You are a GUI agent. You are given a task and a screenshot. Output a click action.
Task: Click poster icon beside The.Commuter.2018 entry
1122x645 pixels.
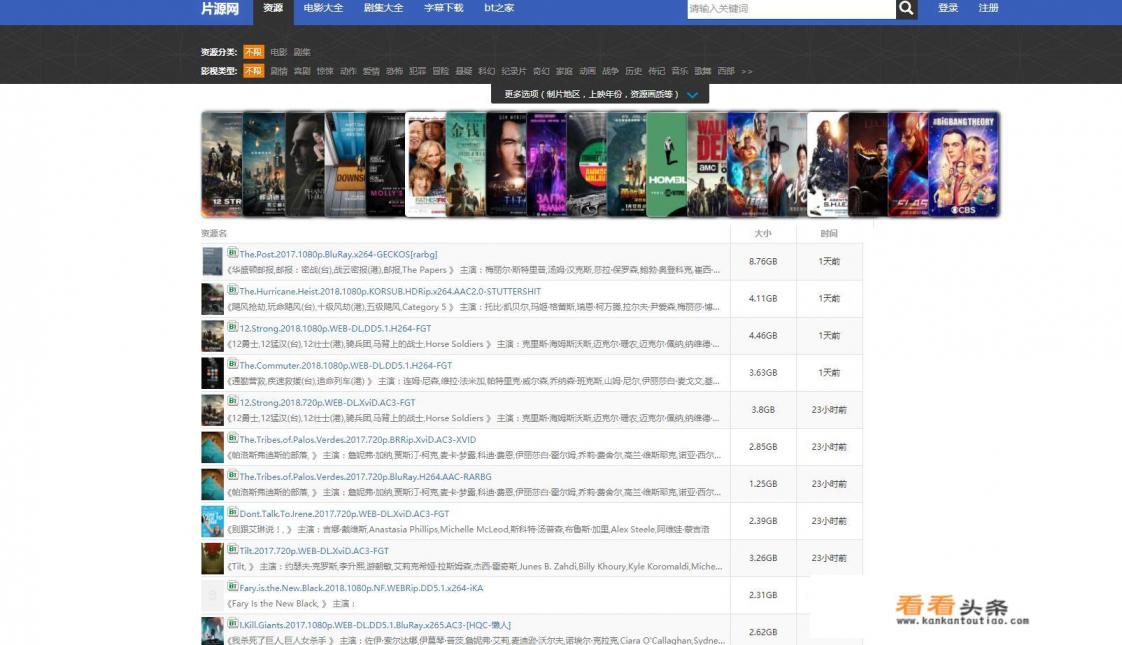[x=212, y=373]
